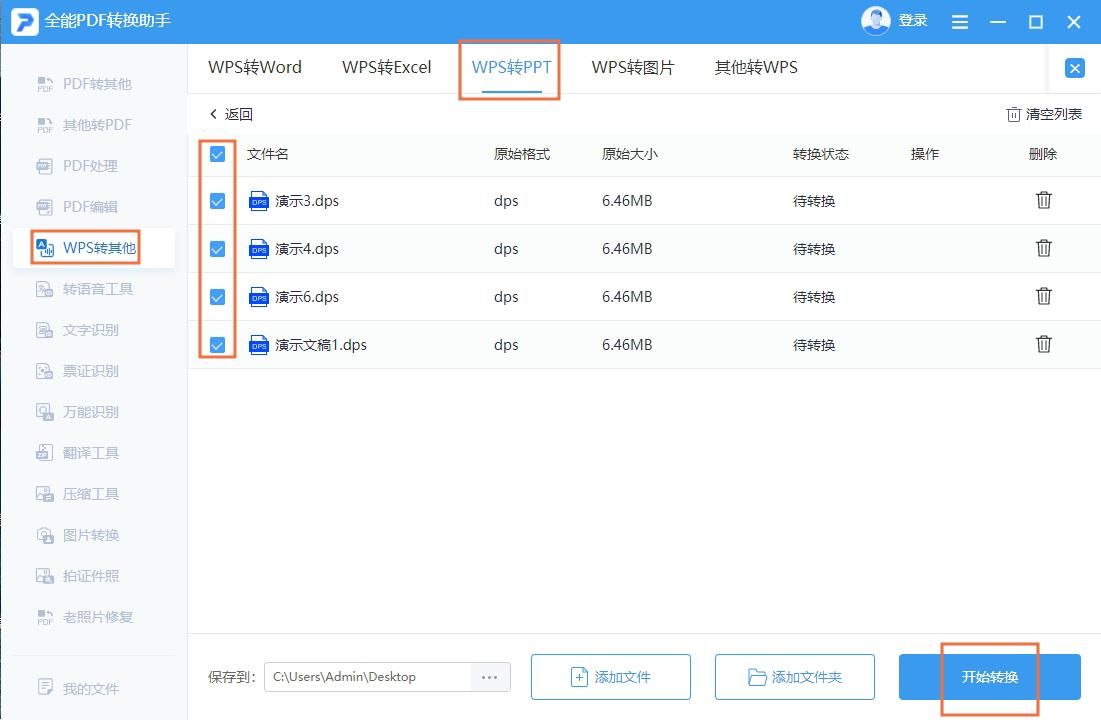Toggle the select-all checkbox in the header
This screenshot has width=1101, height=720.
coord(218,154)
